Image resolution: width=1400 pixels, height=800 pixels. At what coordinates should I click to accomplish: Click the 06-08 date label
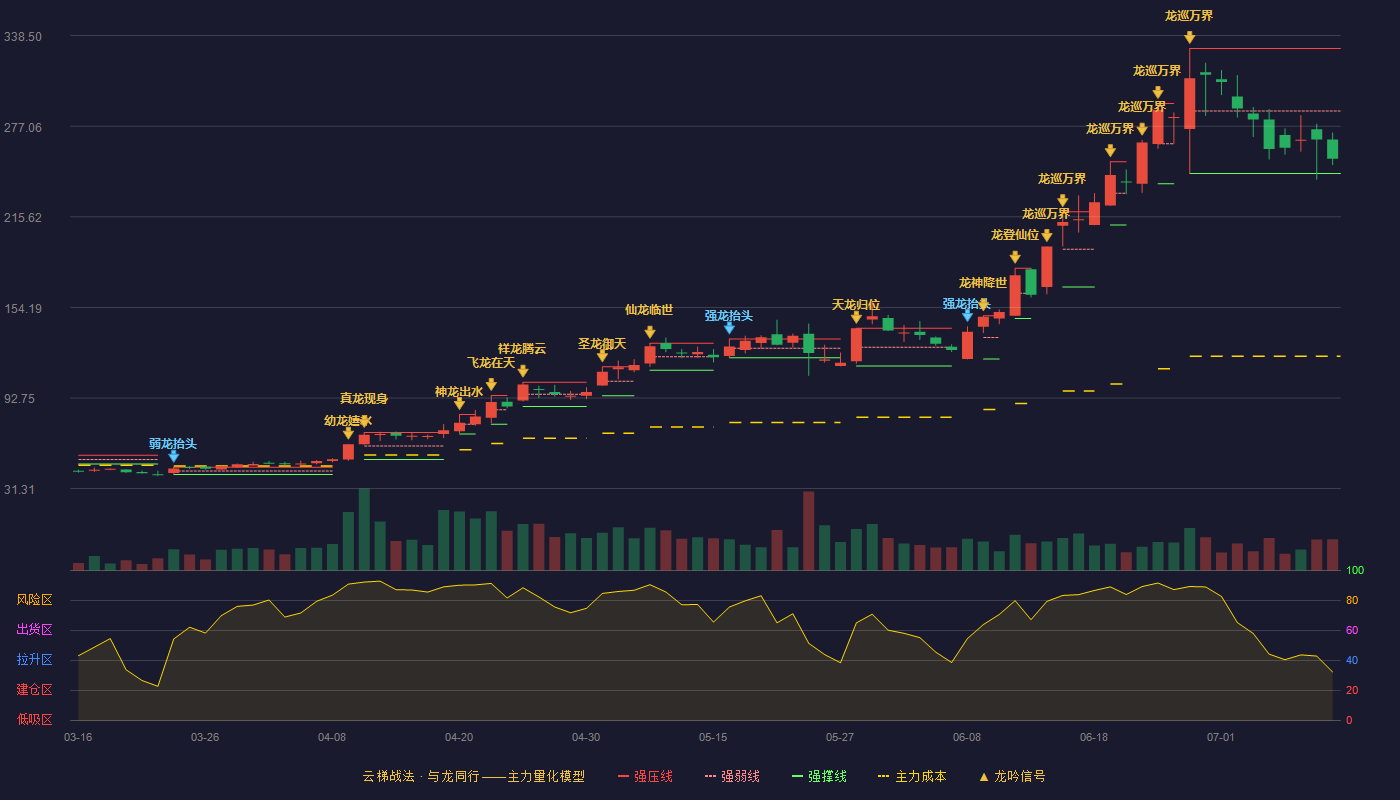967,737
